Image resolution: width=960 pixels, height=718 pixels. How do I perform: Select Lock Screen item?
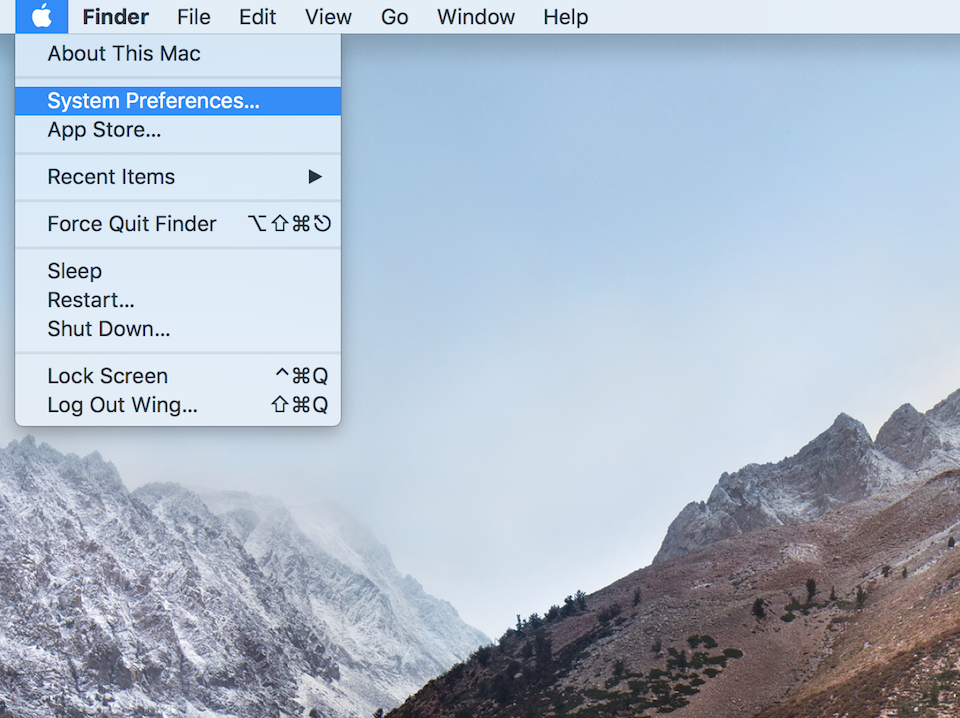click(178, 376)
